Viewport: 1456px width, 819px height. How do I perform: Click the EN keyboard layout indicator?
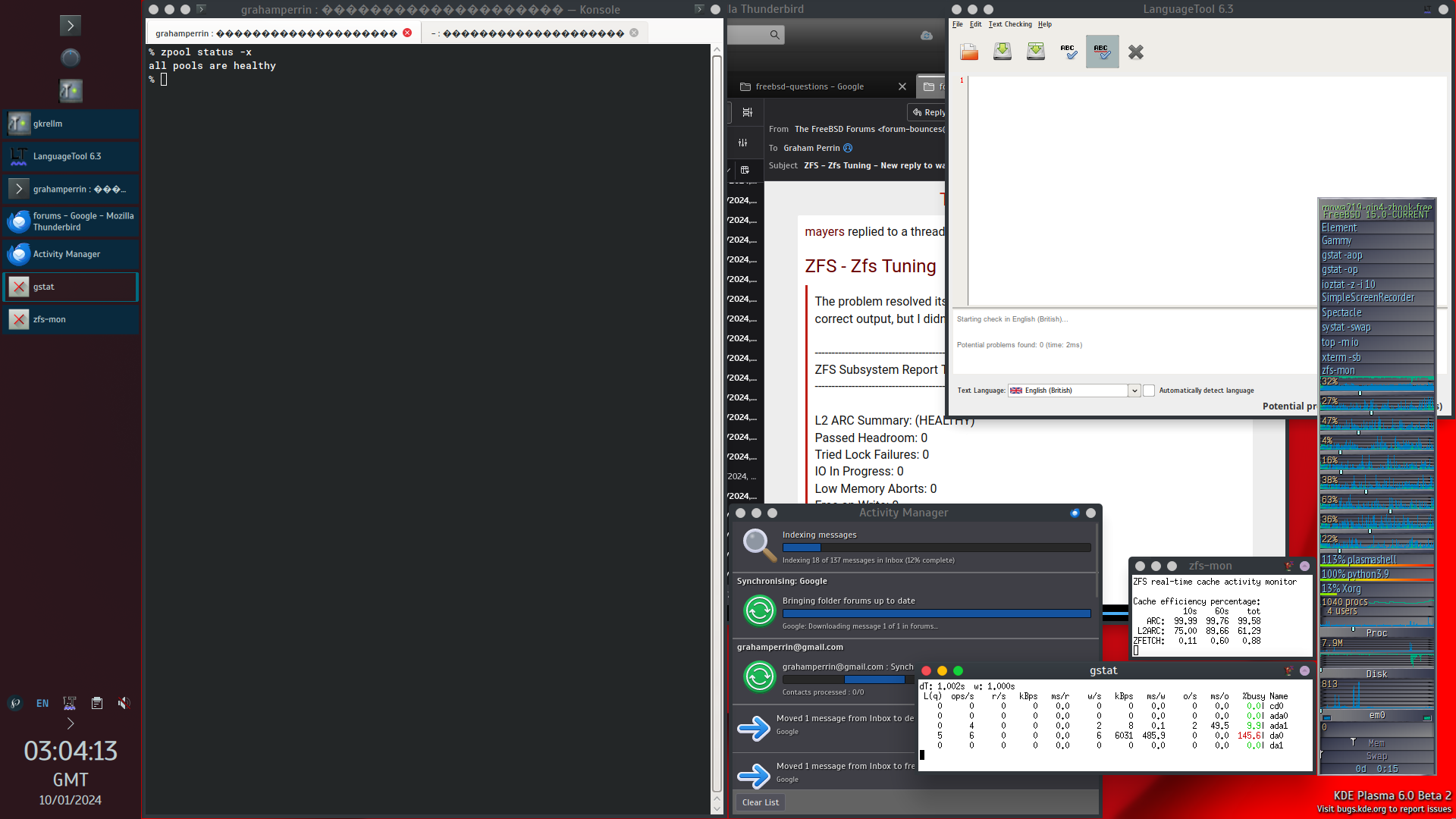(x=42, y=703)
